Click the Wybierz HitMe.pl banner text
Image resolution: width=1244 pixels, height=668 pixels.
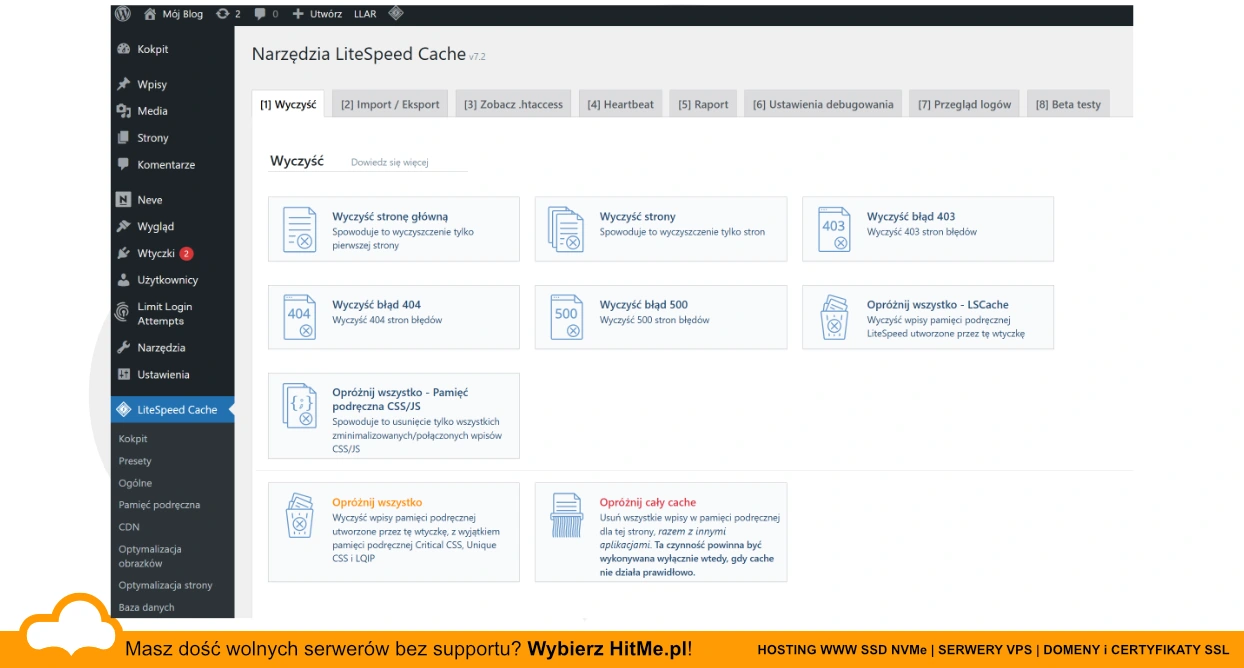coord(610,649)
